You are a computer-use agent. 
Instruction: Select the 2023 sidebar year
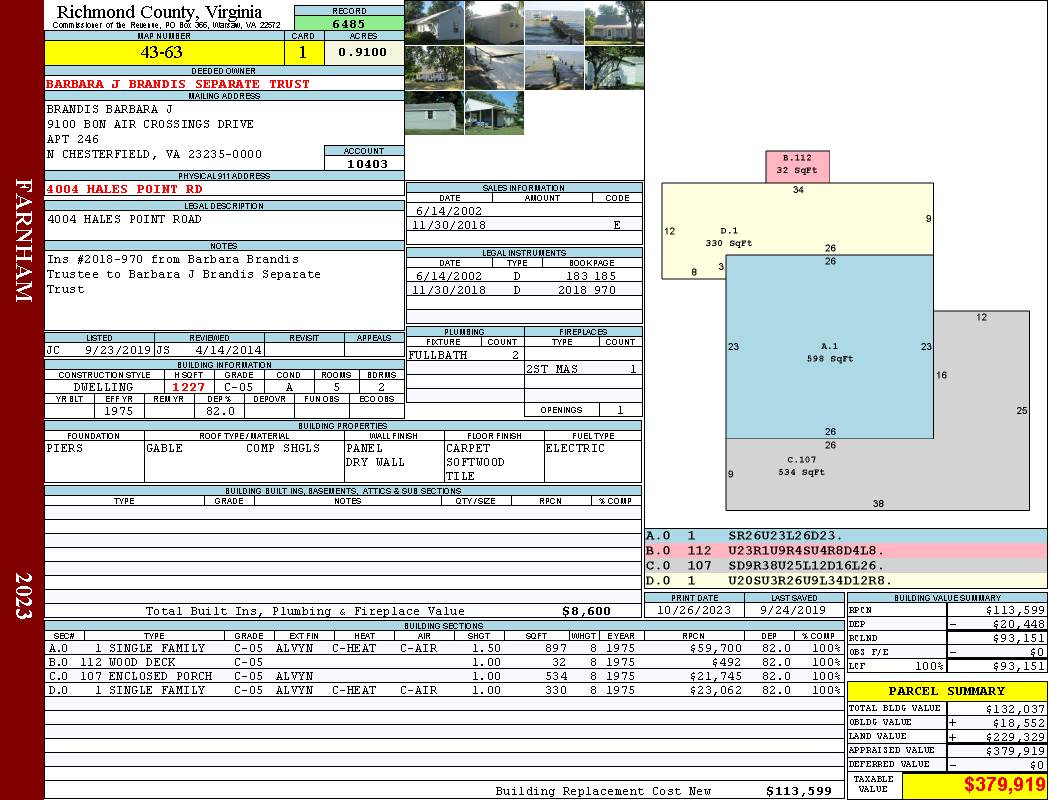point(23,595)
